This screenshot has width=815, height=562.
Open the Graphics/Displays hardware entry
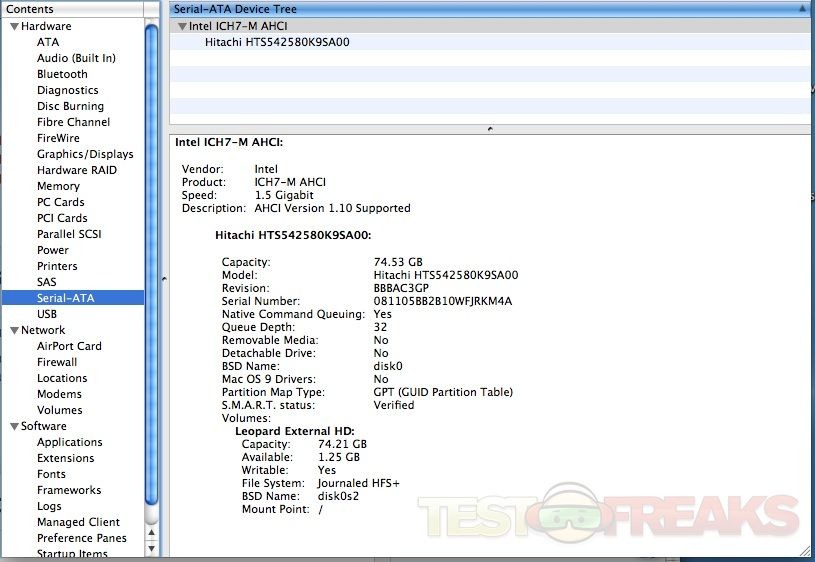coord(85,154)
